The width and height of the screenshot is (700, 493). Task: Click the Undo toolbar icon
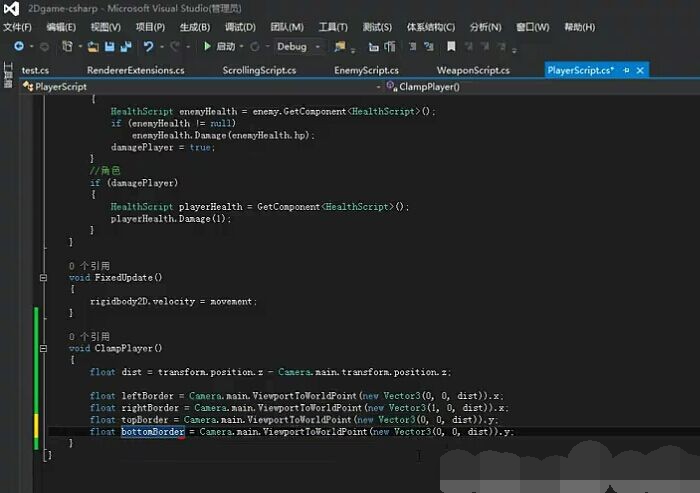point(149,46)
